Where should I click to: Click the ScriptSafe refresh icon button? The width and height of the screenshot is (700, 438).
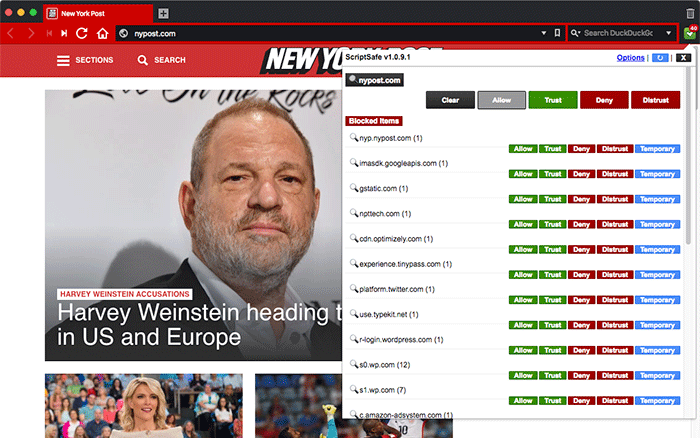pyautogui.click(x=659, y=58)
